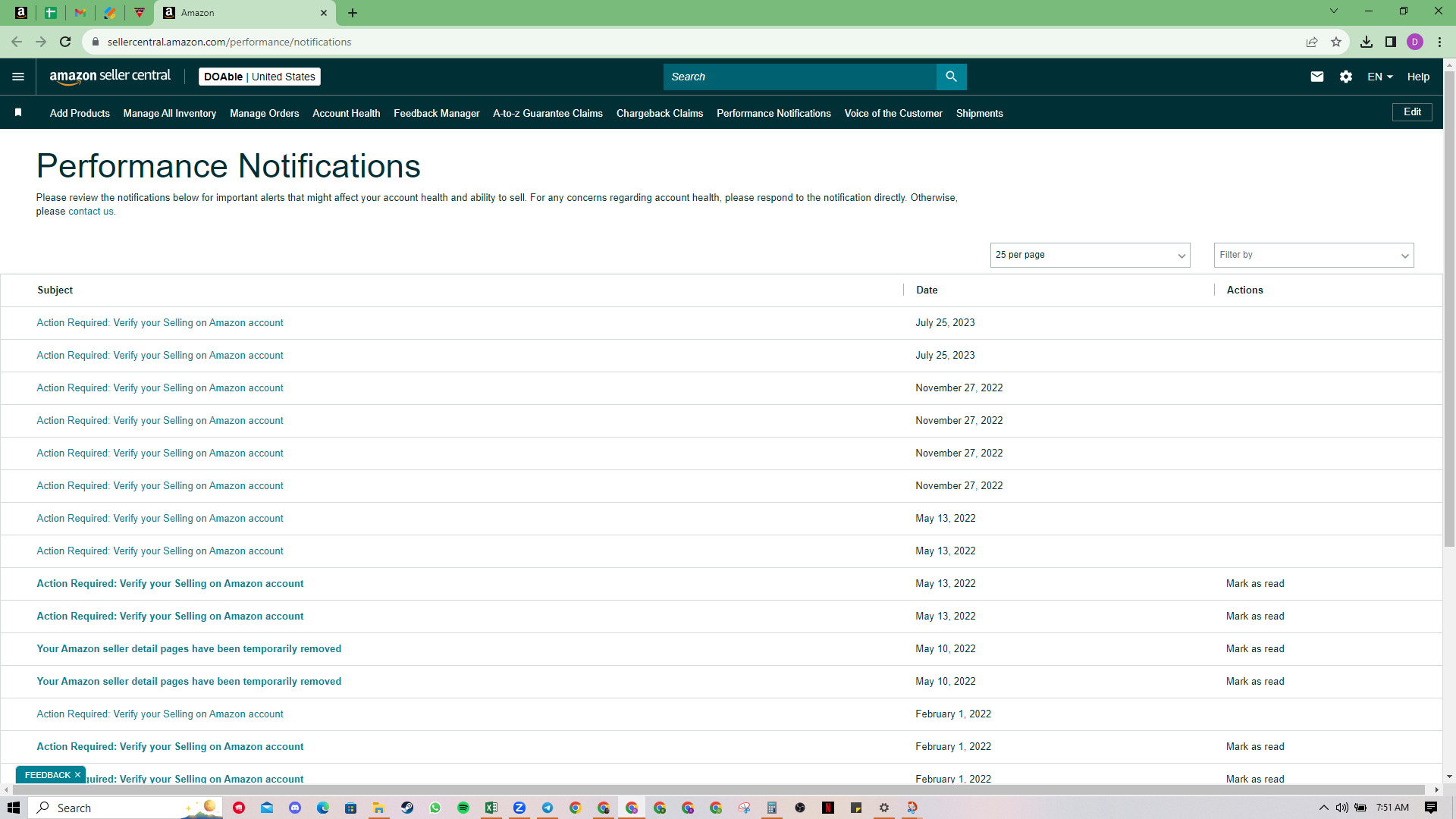Switch to the pinned green plus-icon tab
The width and height of the screenshot is (1456, 819).
[51, 13]
